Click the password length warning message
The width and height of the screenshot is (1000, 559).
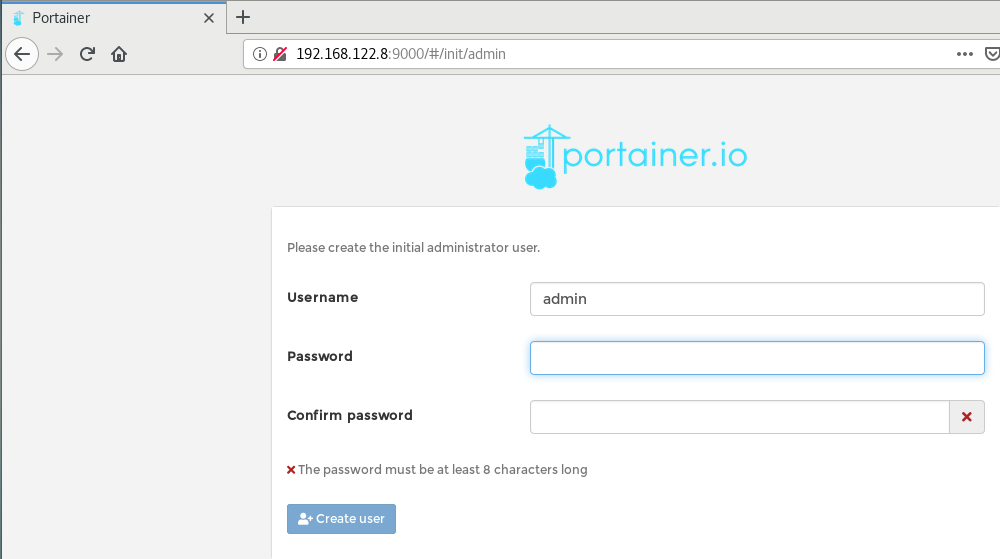(x=437, y=470)
